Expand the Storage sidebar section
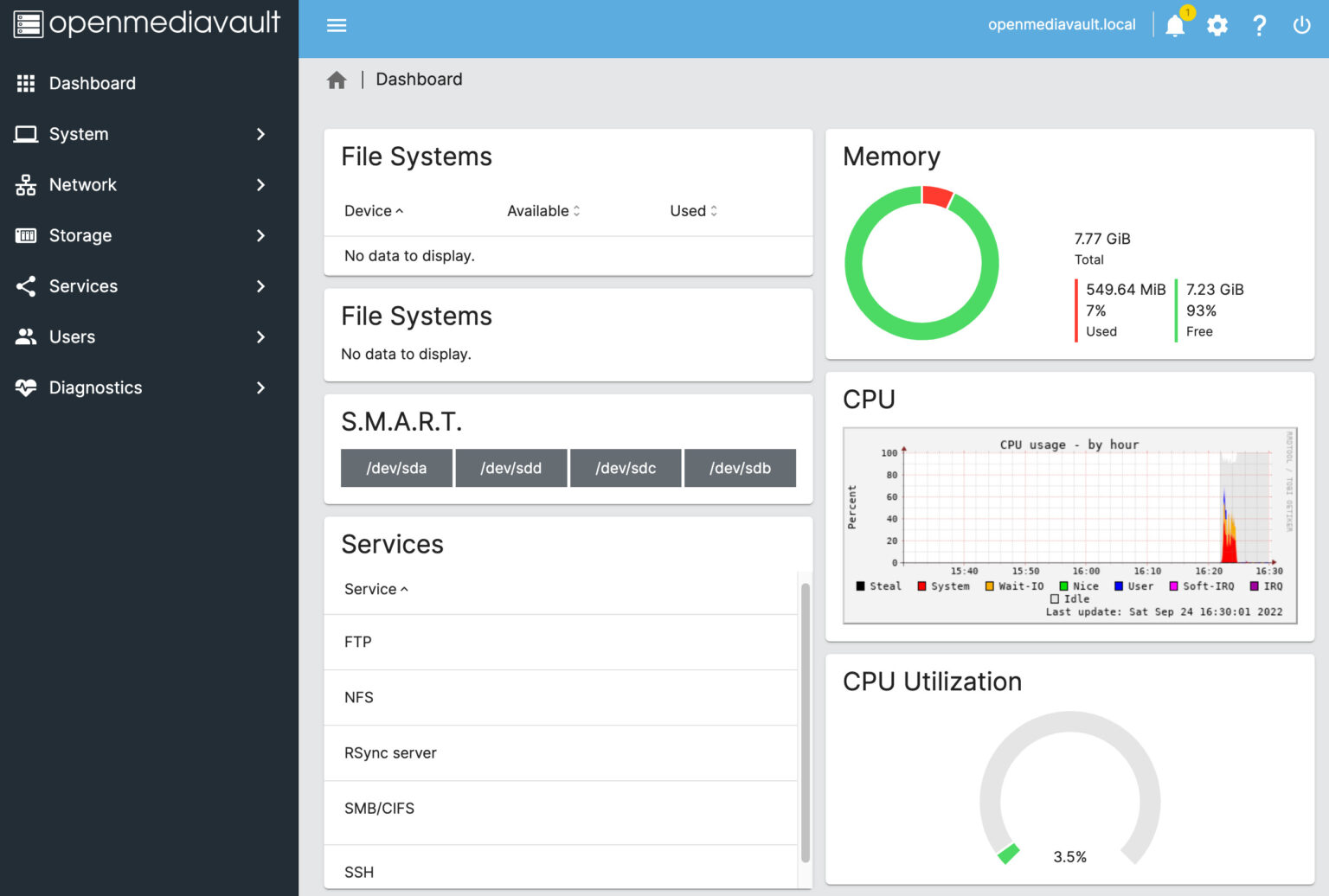 click(80, 235)
